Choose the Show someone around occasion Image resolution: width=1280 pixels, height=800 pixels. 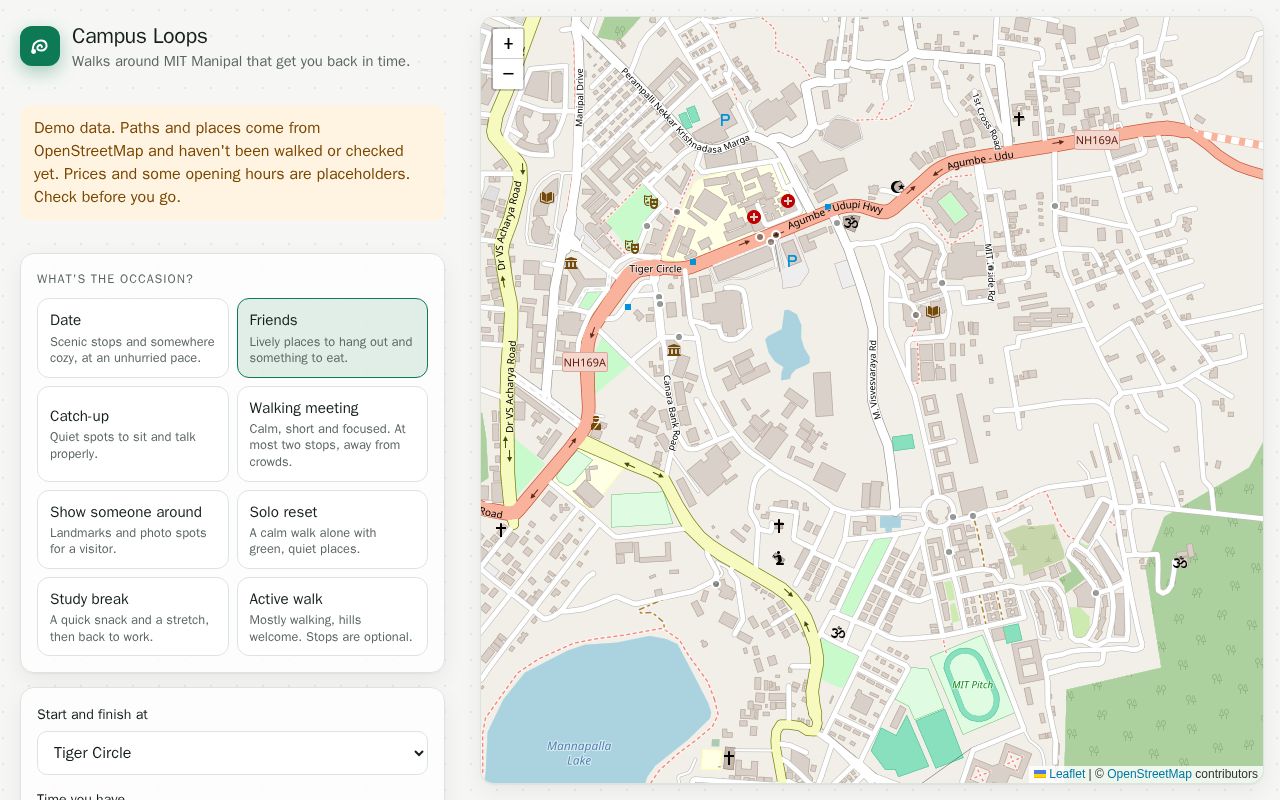tap(133, 529)
